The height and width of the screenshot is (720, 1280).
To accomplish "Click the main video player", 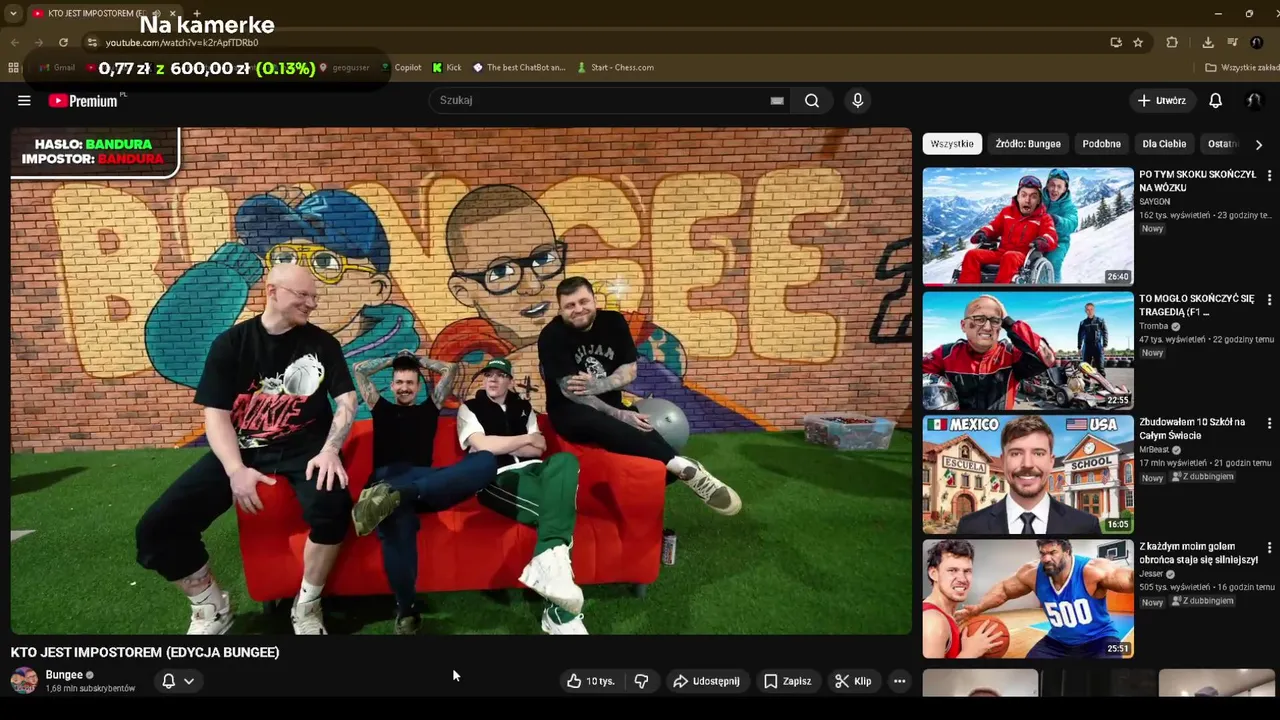I will 461,381.
